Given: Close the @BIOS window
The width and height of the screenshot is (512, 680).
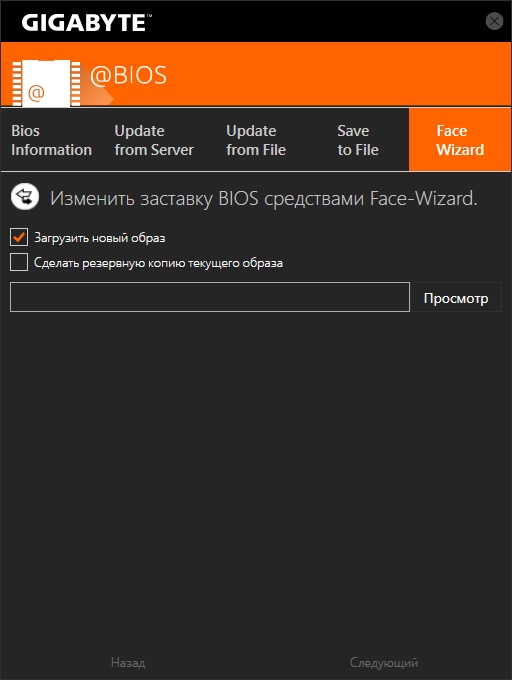Looking at the screenshot, I should pyautogui.click(x=494, y=21).
